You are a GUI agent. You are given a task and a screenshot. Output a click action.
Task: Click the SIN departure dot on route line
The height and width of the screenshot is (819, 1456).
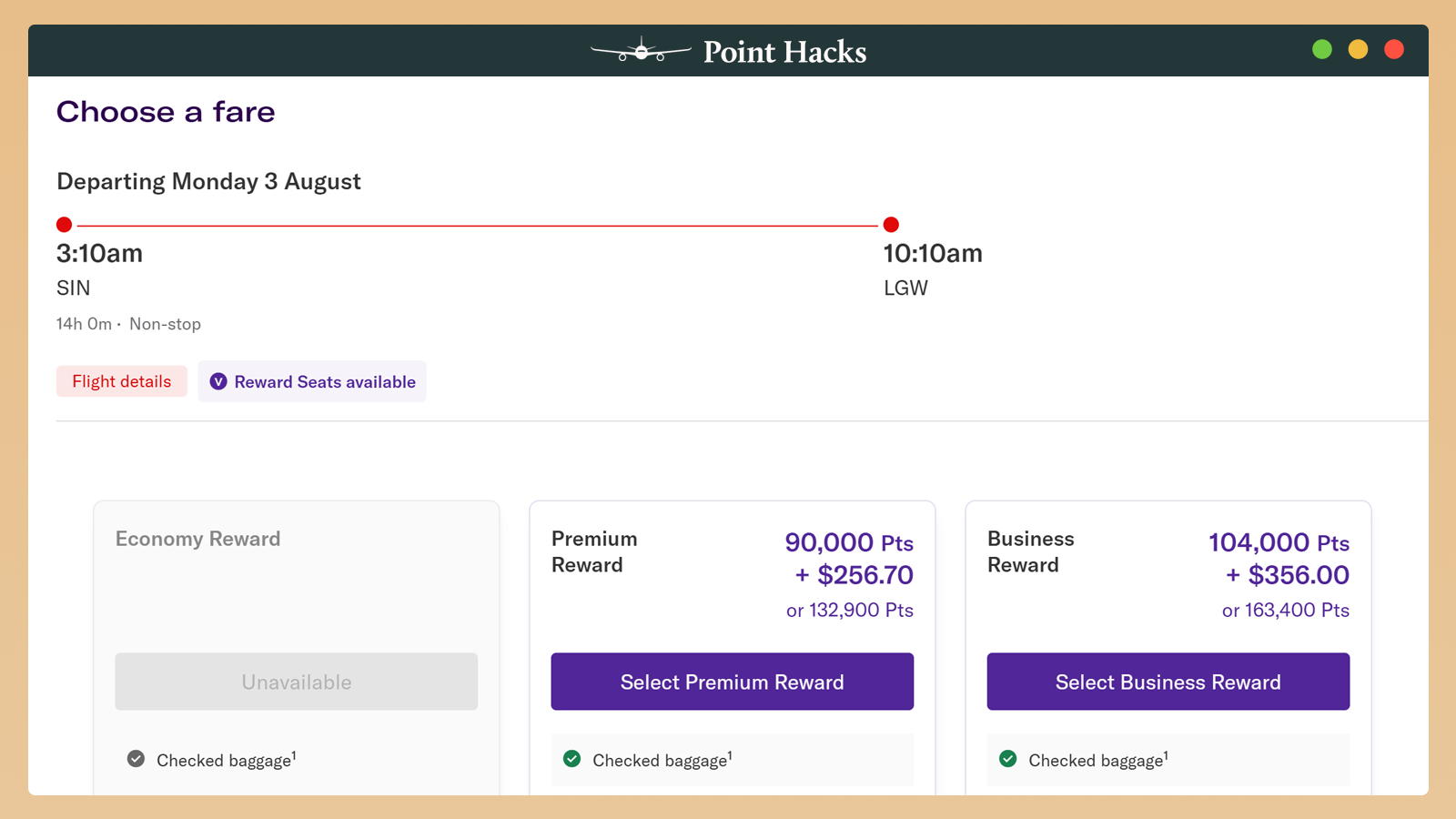64,225
